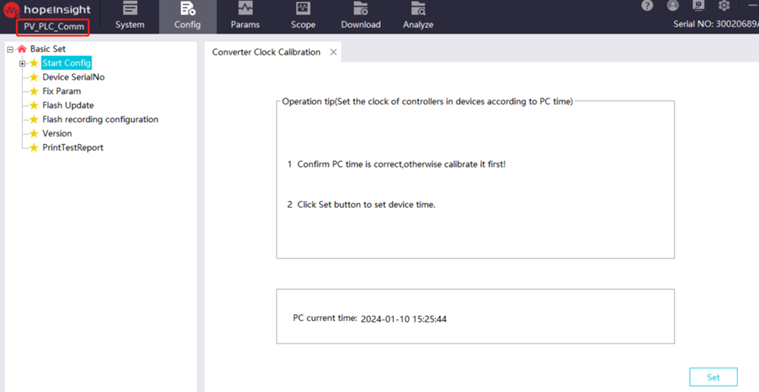This screenshot has height=392, width=759.
Task: Open the Params module icon
Action: tap(245, 8)
